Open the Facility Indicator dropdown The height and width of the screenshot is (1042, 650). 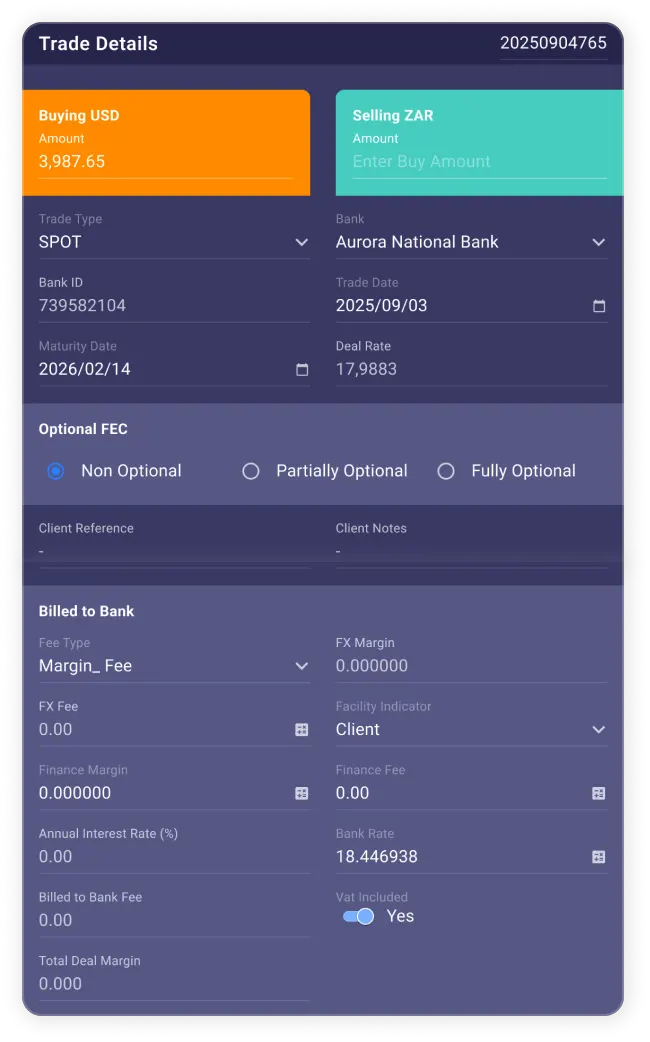[598, 730]
